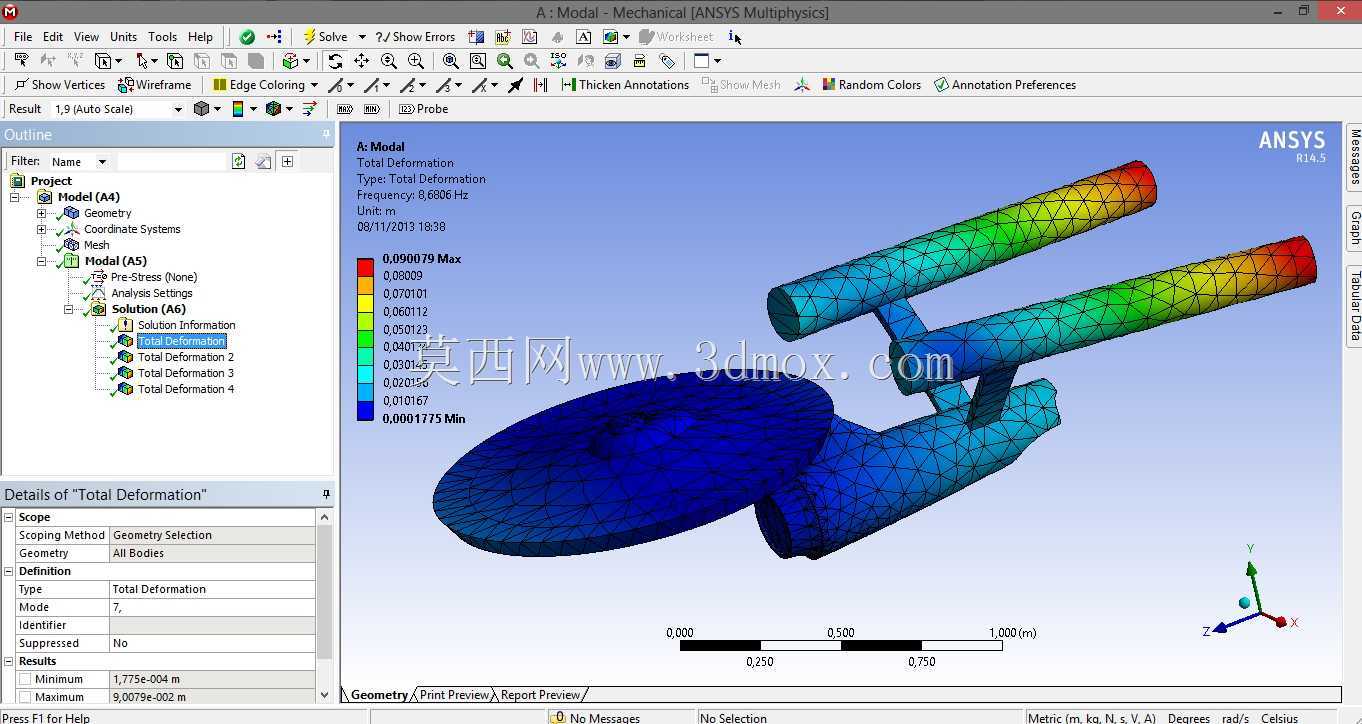Click the vector display arrows icon
Viewport: 1362px width, 724px height.
coord(310,109)
